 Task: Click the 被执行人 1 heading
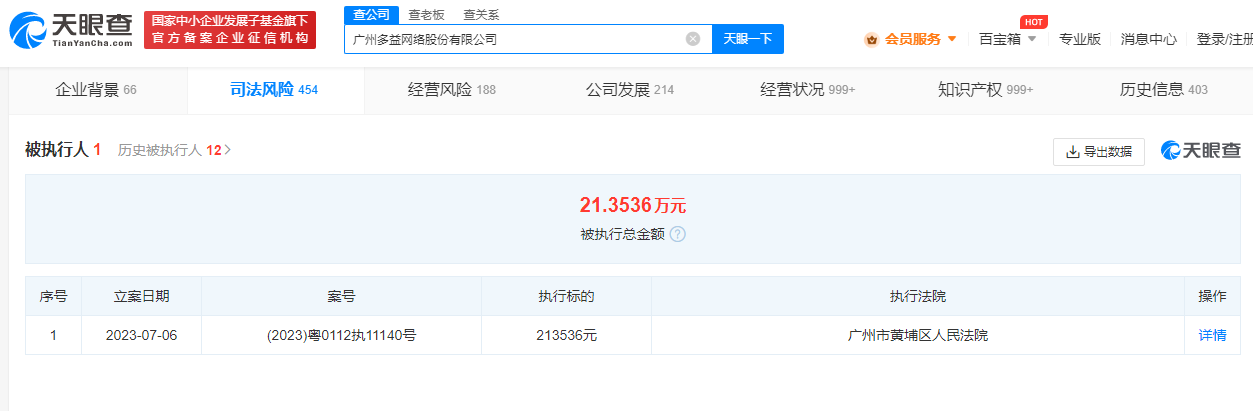(63, 150)
